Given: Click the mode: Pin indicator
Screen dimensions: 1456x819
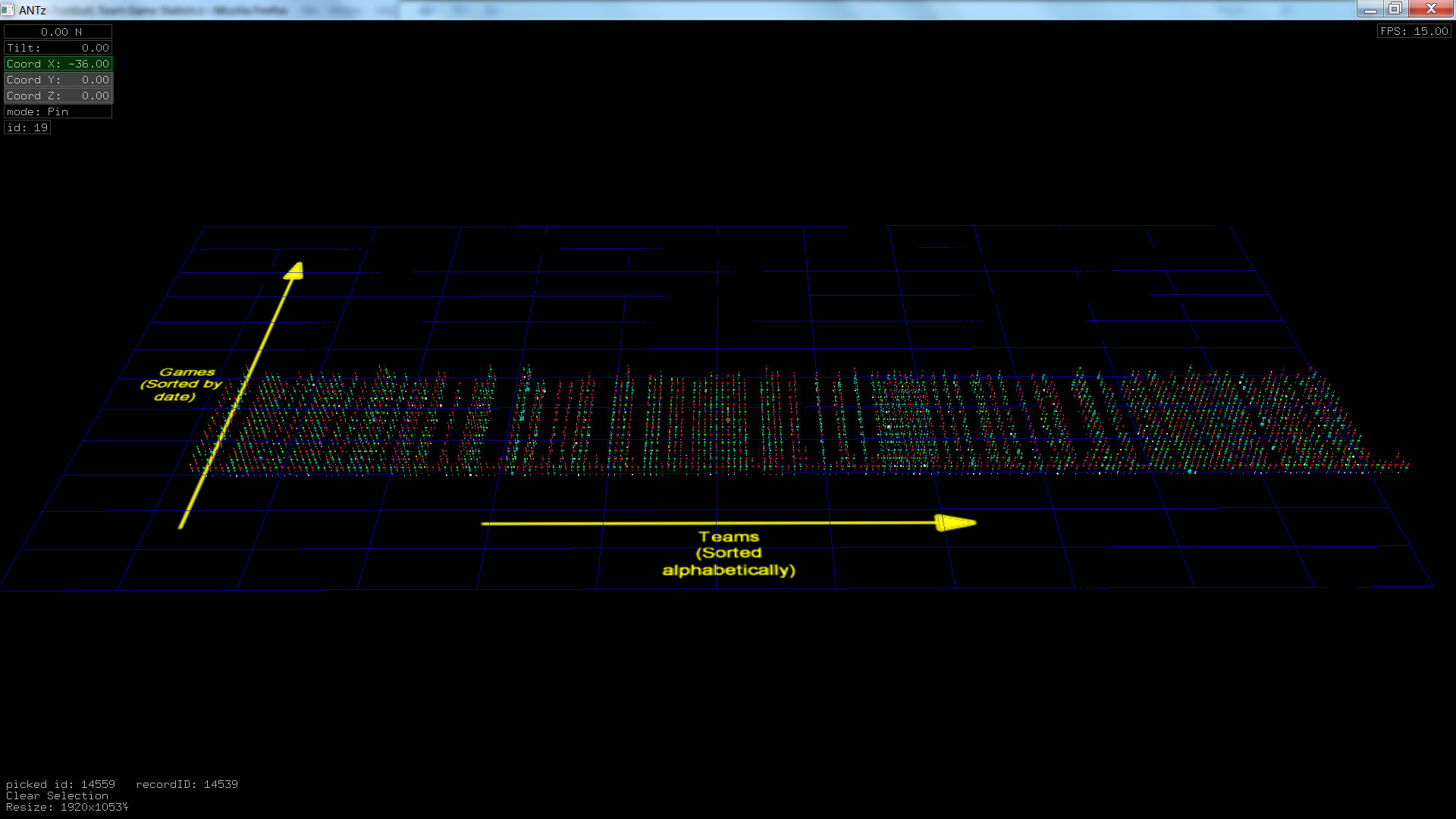Looking at the screenshot, I should 58,111.
